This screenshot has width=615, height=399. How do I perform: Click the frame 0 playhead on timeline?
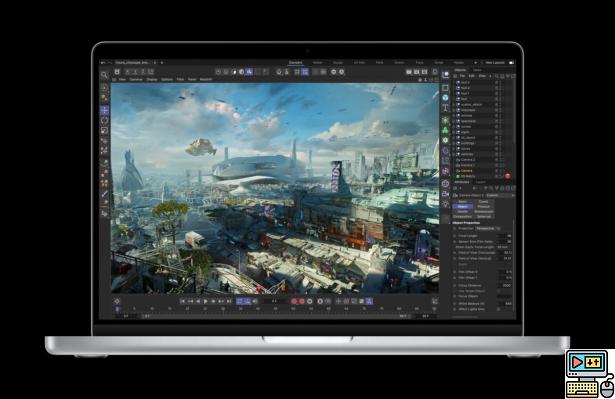coord(117,309)
